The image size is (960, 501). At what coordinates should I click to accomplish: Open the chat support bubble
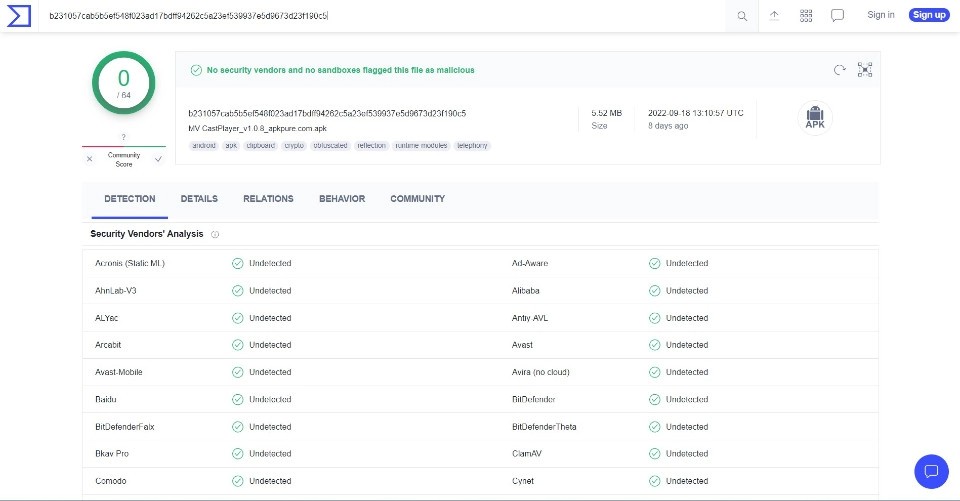931,472
